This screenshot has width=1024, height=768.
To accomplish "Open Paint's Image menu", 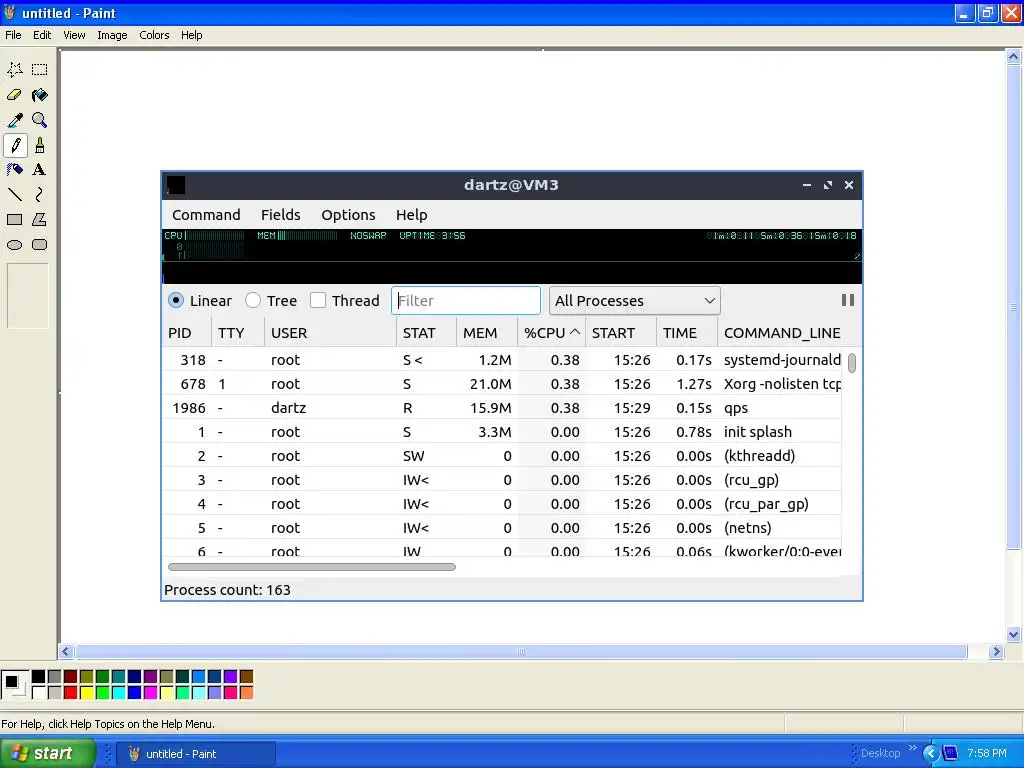I will 112,35.
